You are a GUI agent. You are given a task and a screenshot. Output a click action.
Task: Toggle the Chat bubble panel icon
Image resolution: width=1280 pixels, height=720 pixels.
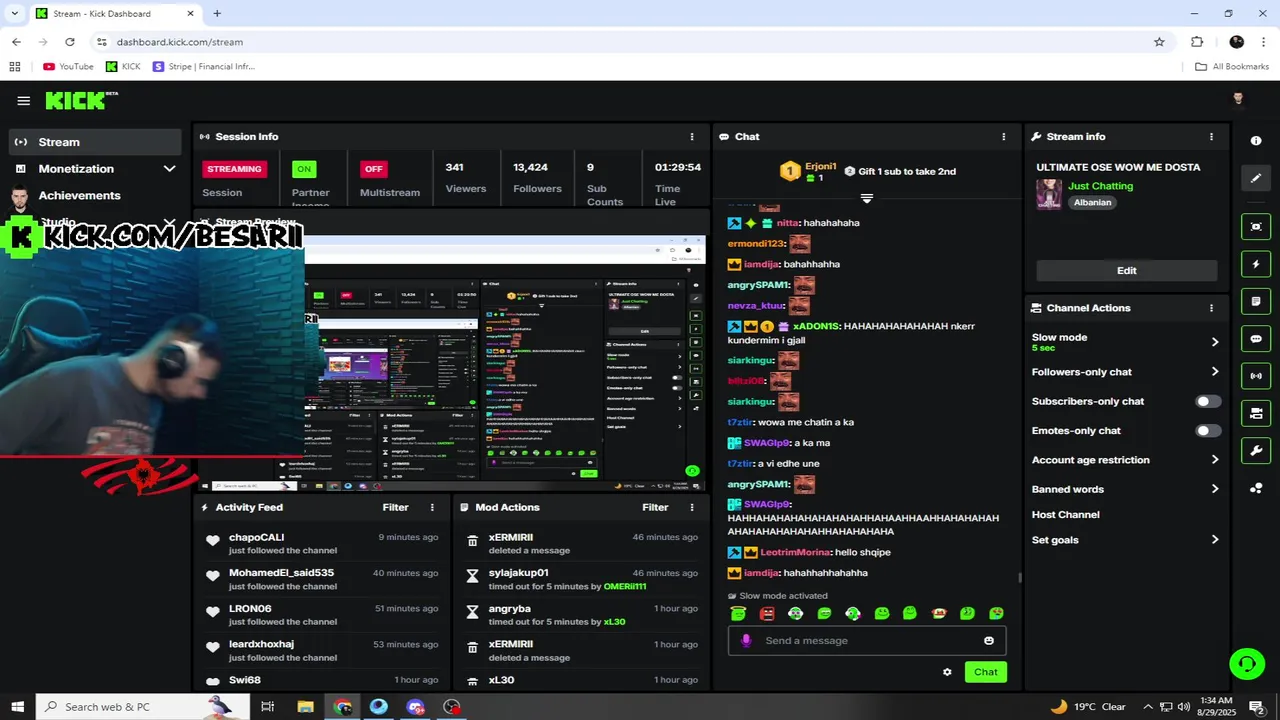coord(1256,339)
